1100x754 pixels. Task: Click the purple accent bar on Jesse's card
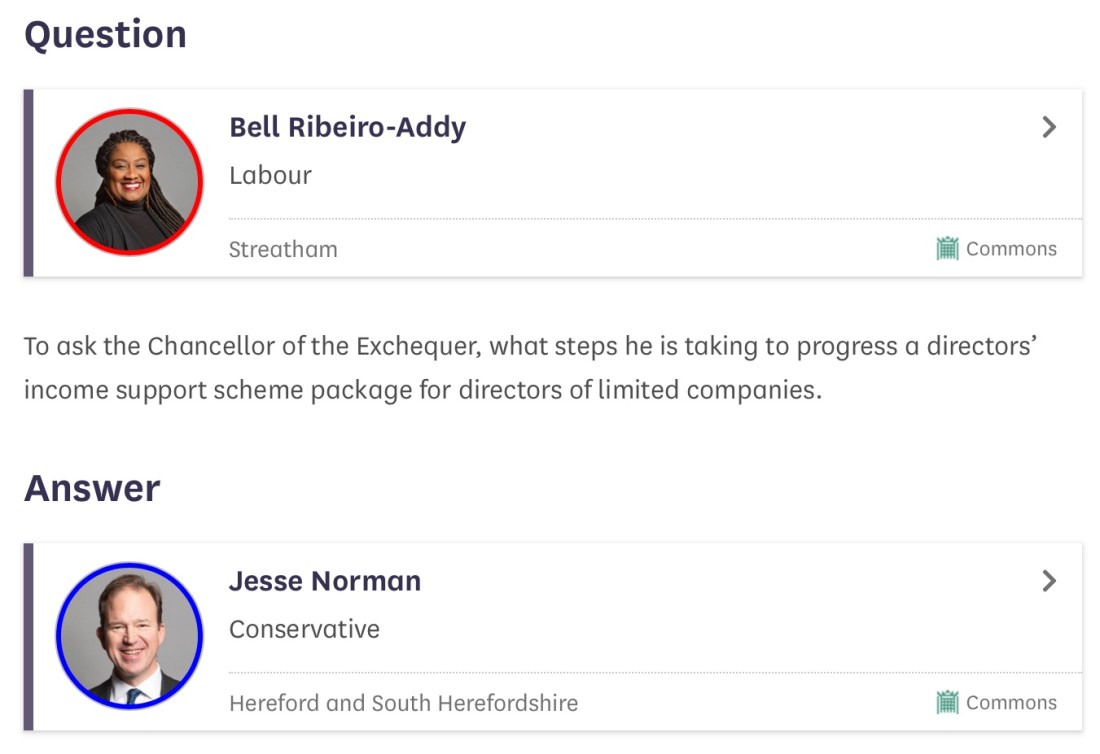[28, 636]
